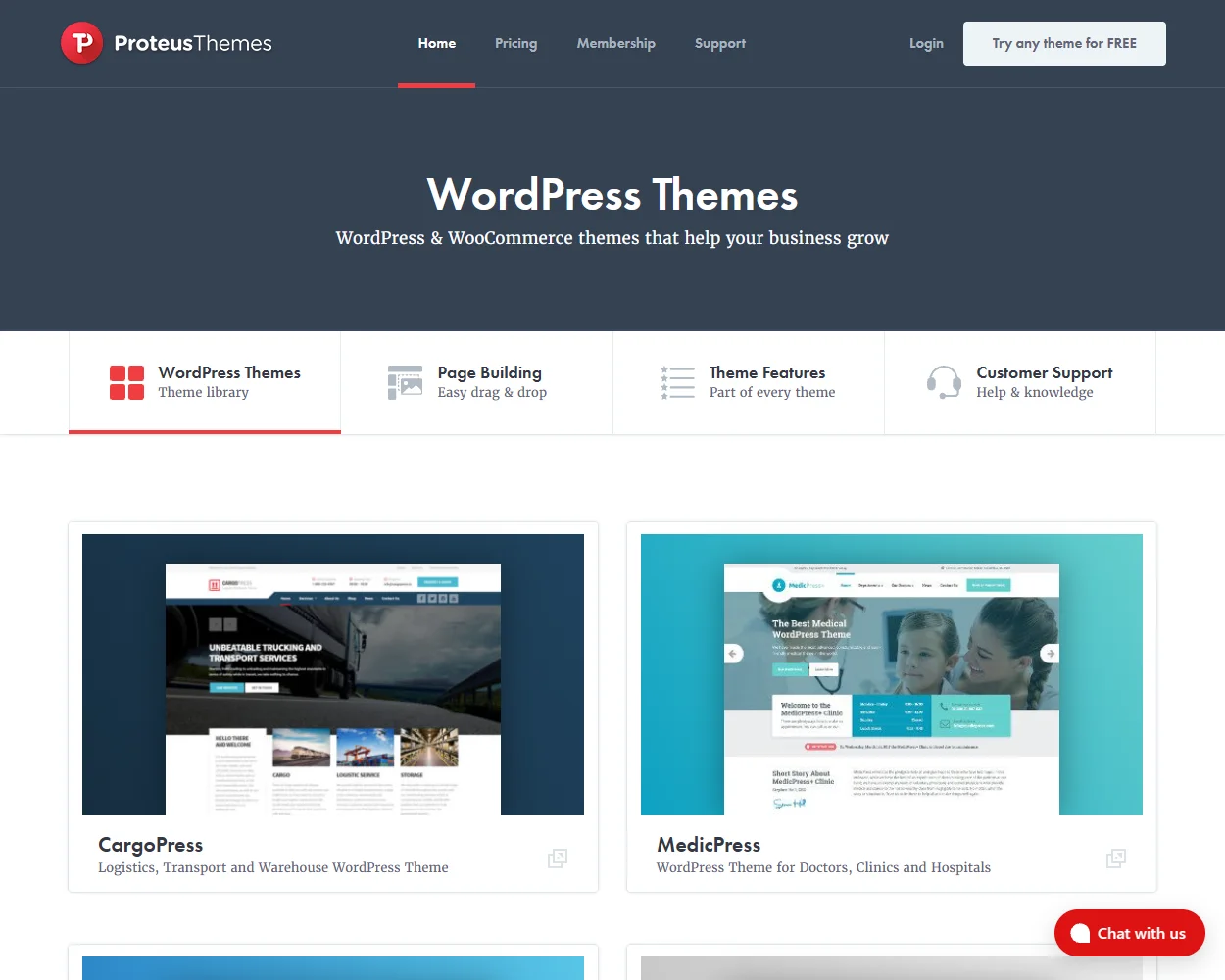Open Chat with us button
Screen dimensions: 1225x980
point(1129,933)
